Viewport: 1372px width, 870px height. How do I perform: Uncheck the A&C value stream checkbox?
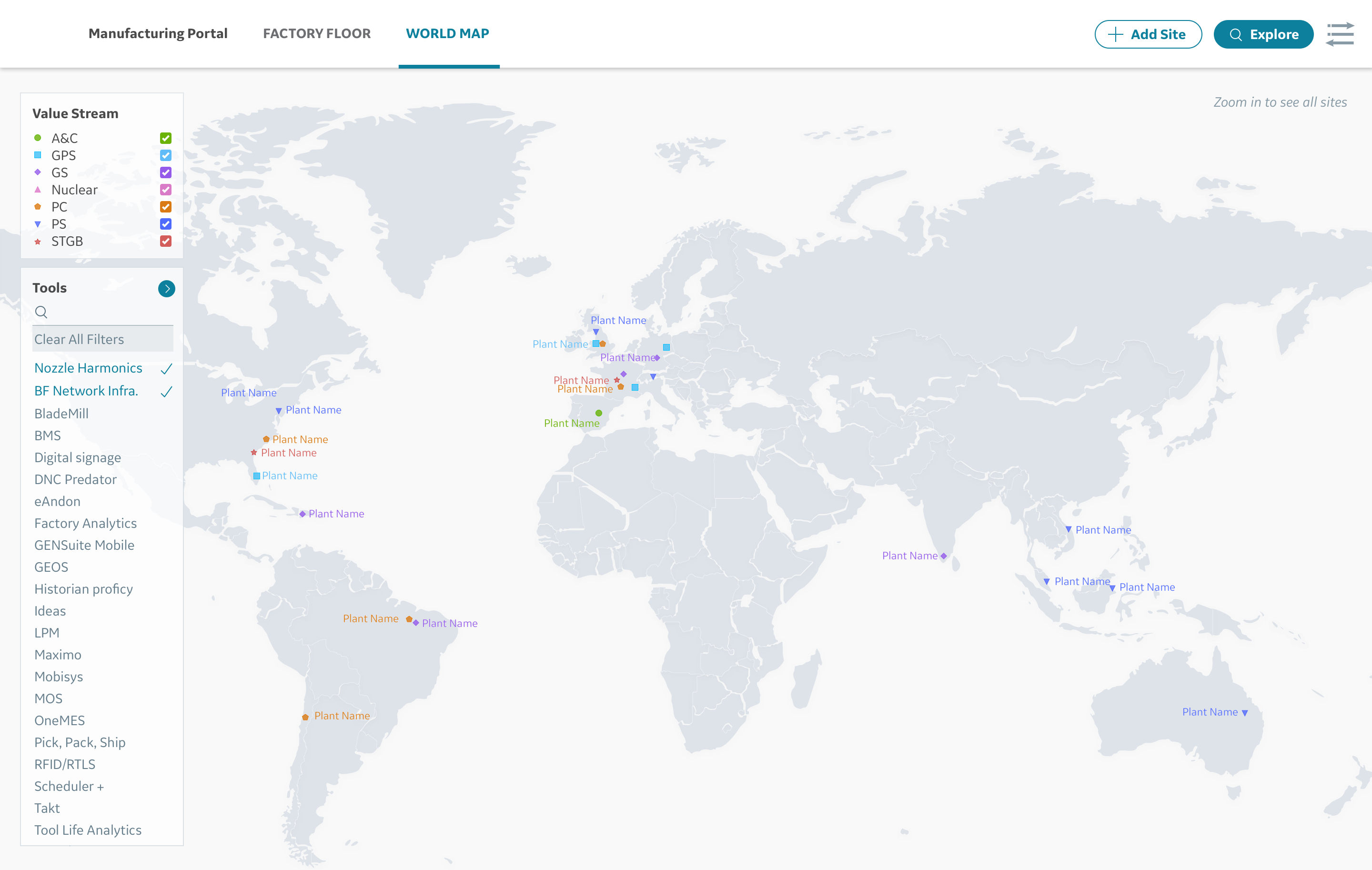click(166, 138)
